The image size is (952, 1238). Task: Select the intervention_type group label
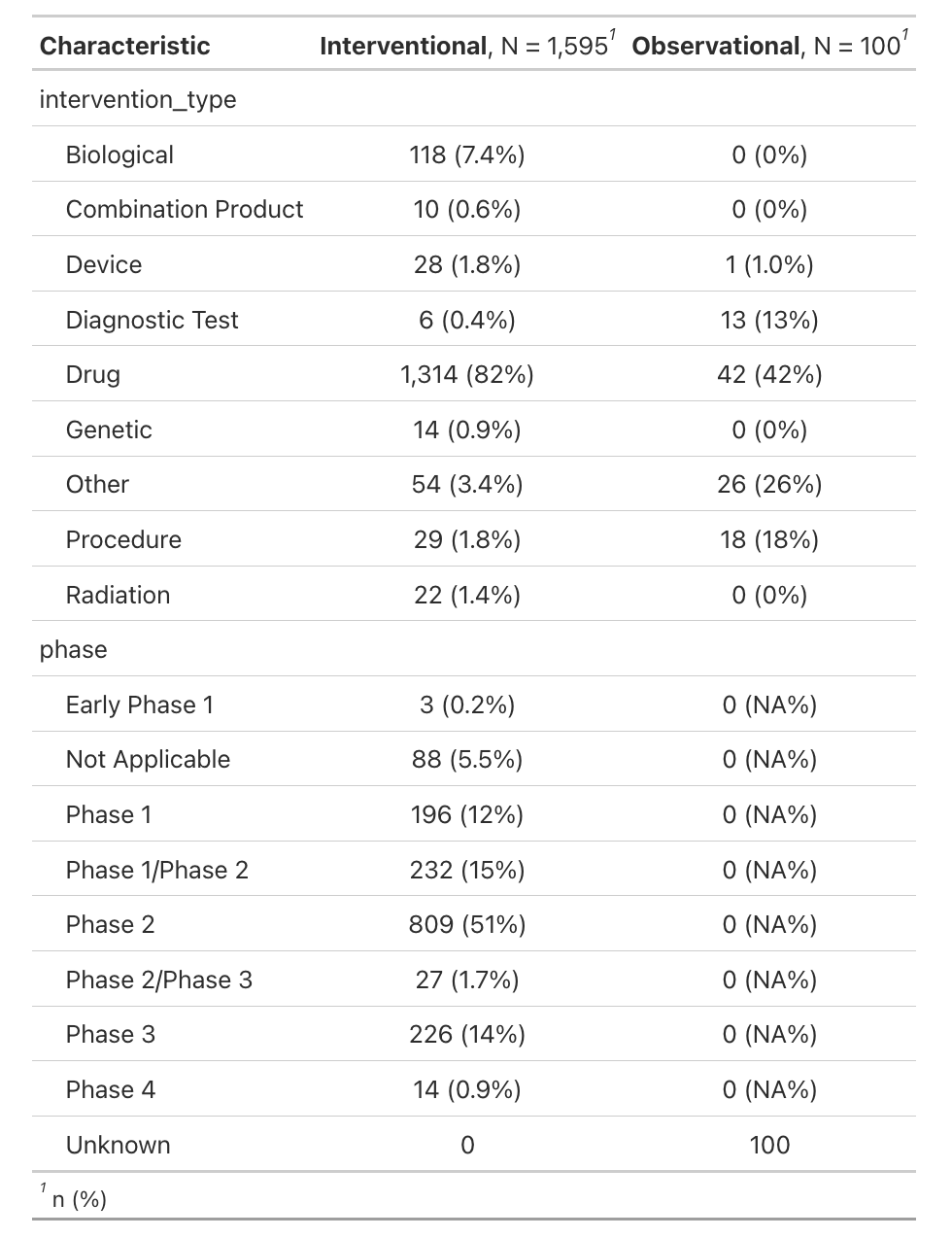coord(137,100)
